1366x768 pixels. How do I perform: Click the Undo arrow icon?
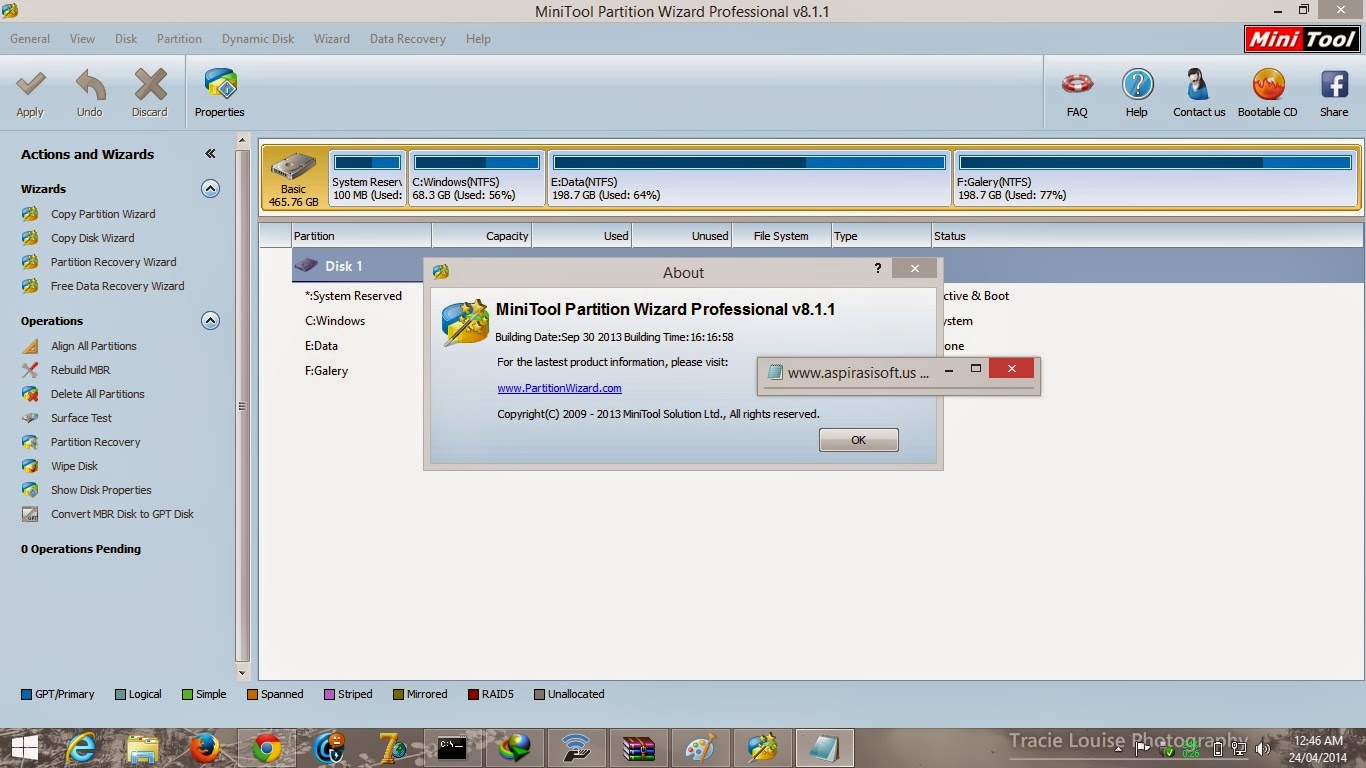pos(90,85)
